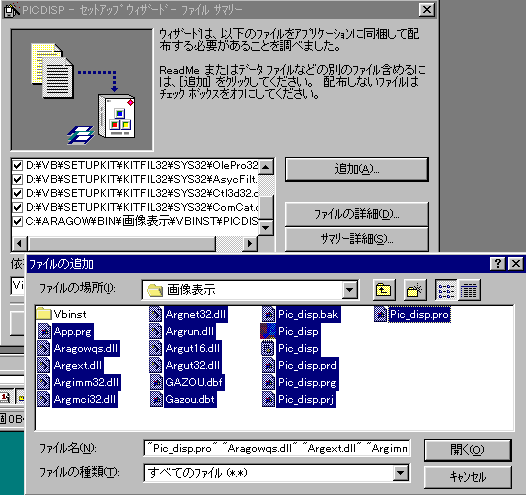Click the Up One Level folder icon

point(384,290)
